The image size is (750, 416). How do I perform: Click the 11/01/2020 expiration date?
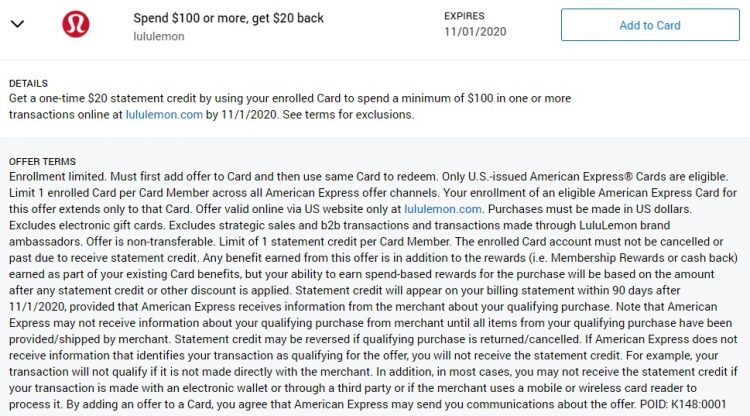click(x=475, y=32)
